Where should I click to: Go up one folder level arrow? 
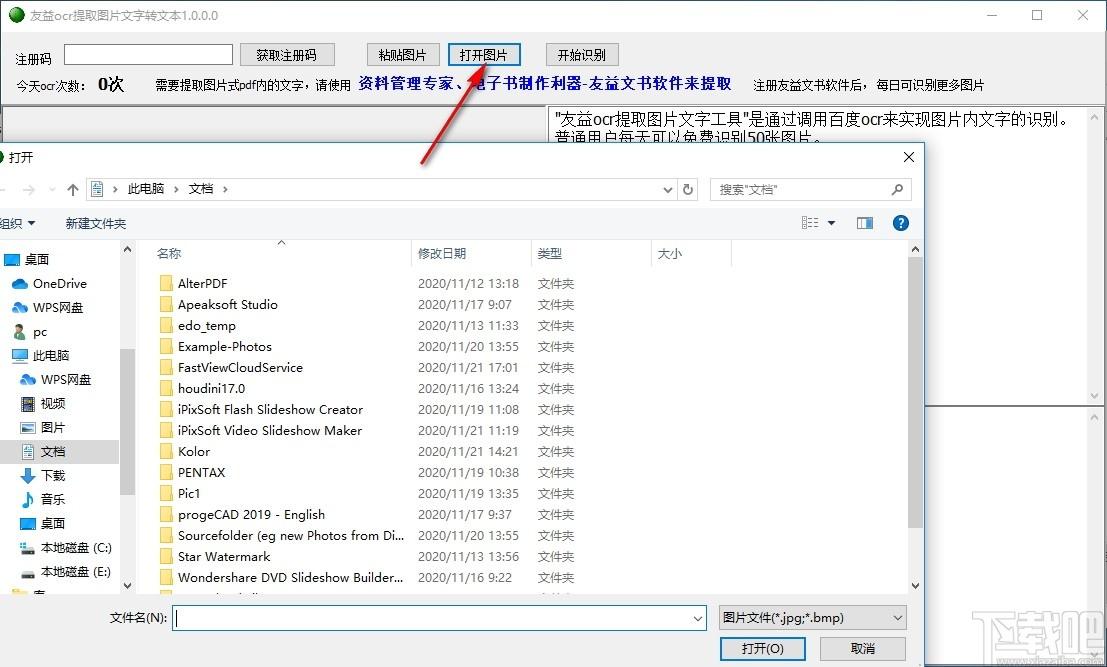73,189
